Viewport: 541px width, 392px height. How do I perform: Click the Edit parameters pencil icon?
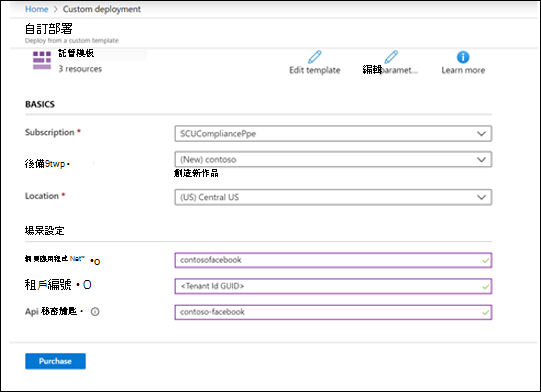click(391, 57)
